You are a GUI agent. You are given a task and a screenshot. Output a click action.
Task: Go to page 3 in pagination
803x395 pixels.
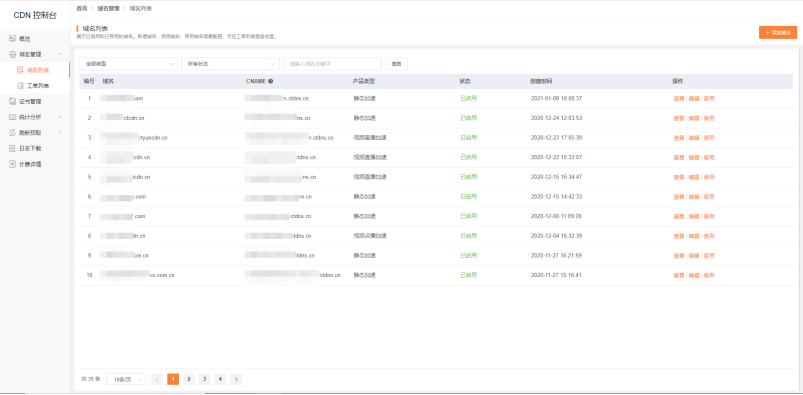pos(204,379)
